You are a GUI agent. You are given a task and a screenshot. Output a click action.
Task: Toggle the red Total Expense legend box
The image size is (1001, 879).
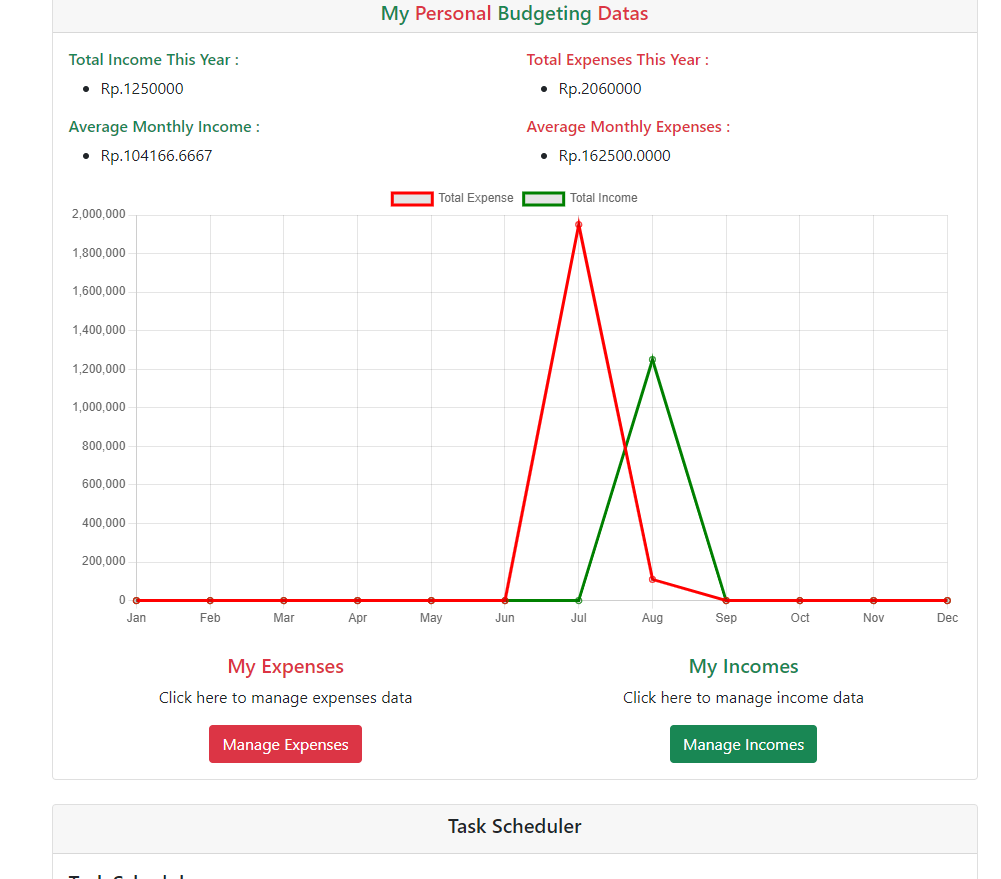[x=412, y=198]
